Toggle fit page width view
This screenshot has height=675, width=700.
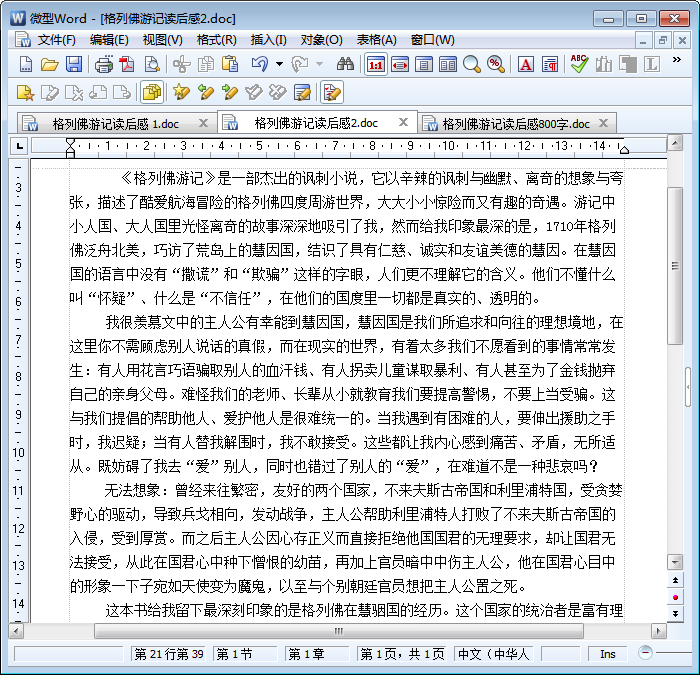point(400,65)
